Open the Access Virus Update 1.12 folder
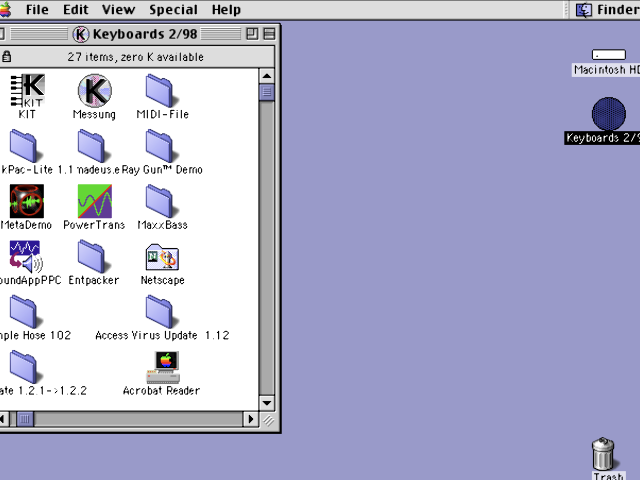The image size is (640, 480). pyautogui.click(x=162, y=311)
